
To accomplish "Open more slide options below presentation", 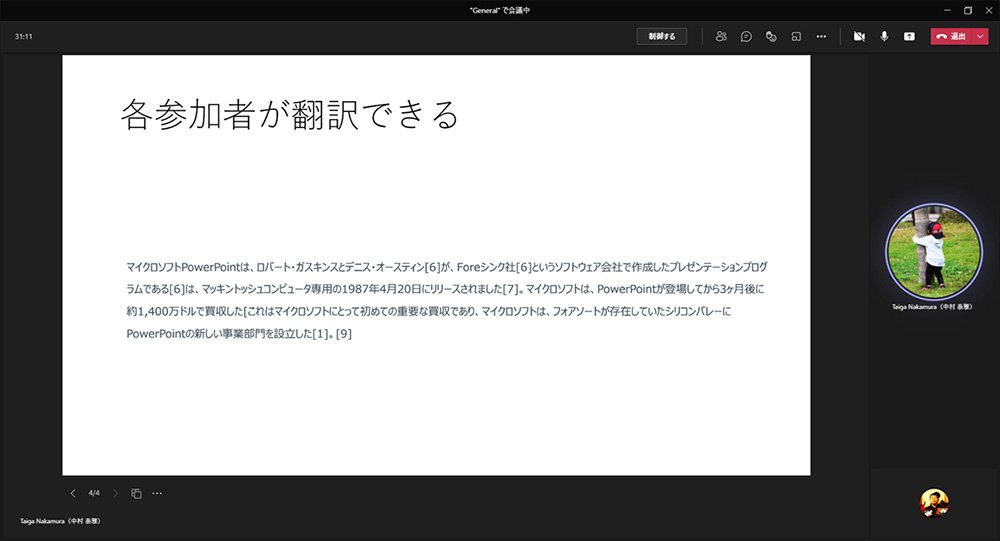I will (157, 493).
